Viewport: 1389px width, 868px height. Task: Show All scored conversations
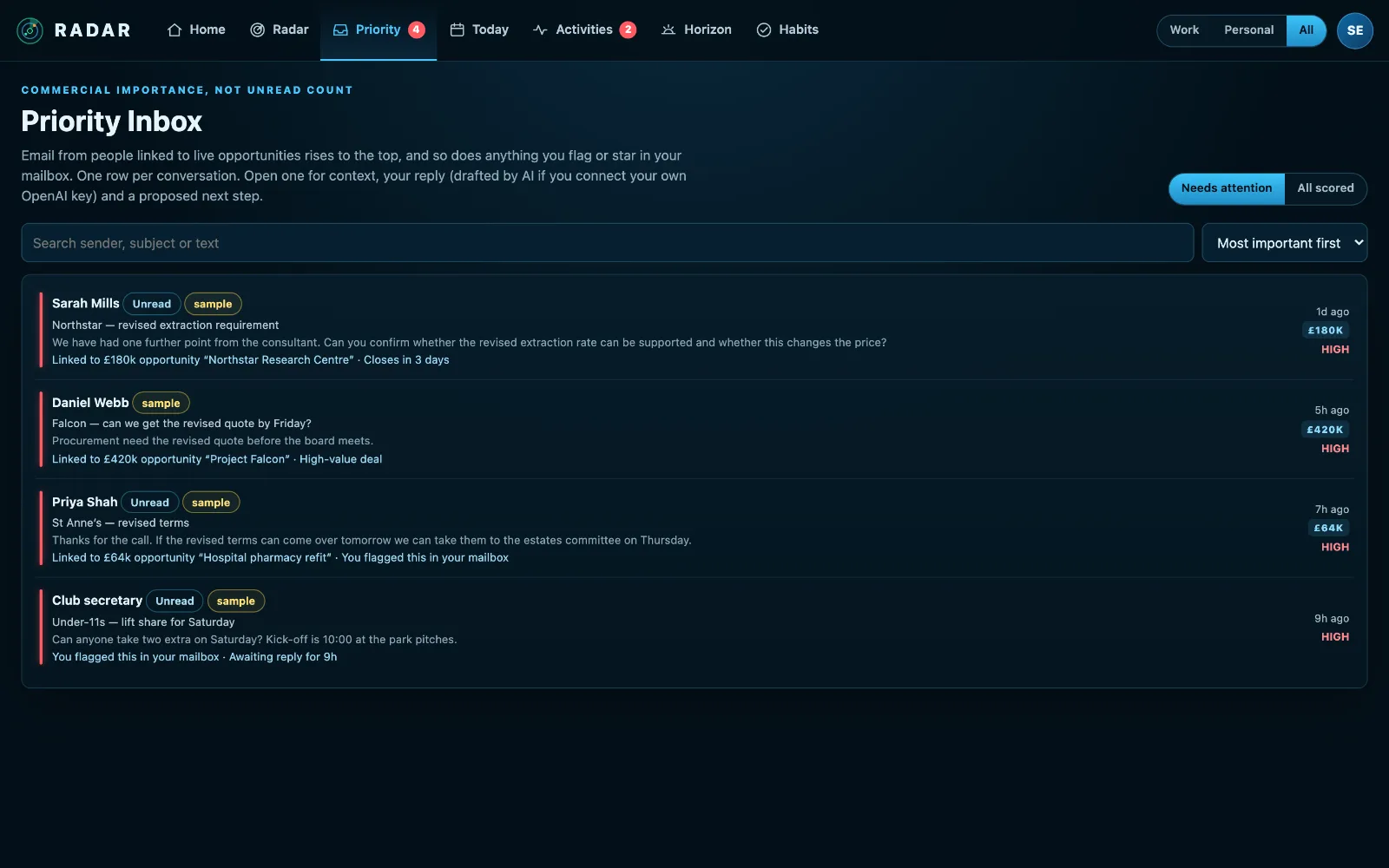[1326, 188]
